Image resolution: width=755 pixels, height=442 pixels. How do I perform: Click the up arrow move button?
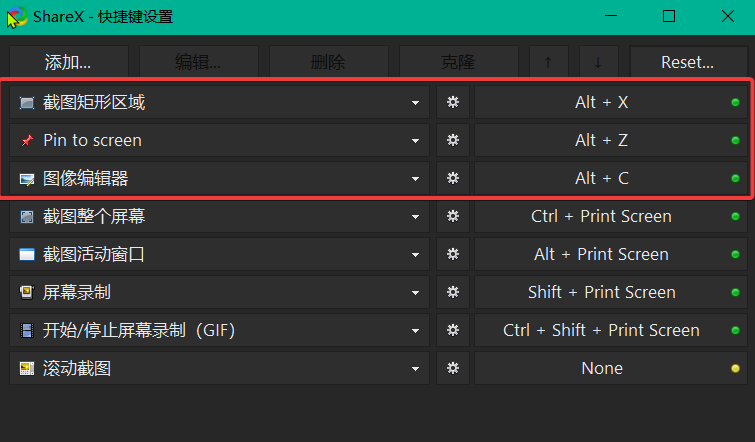coord(548,62)
